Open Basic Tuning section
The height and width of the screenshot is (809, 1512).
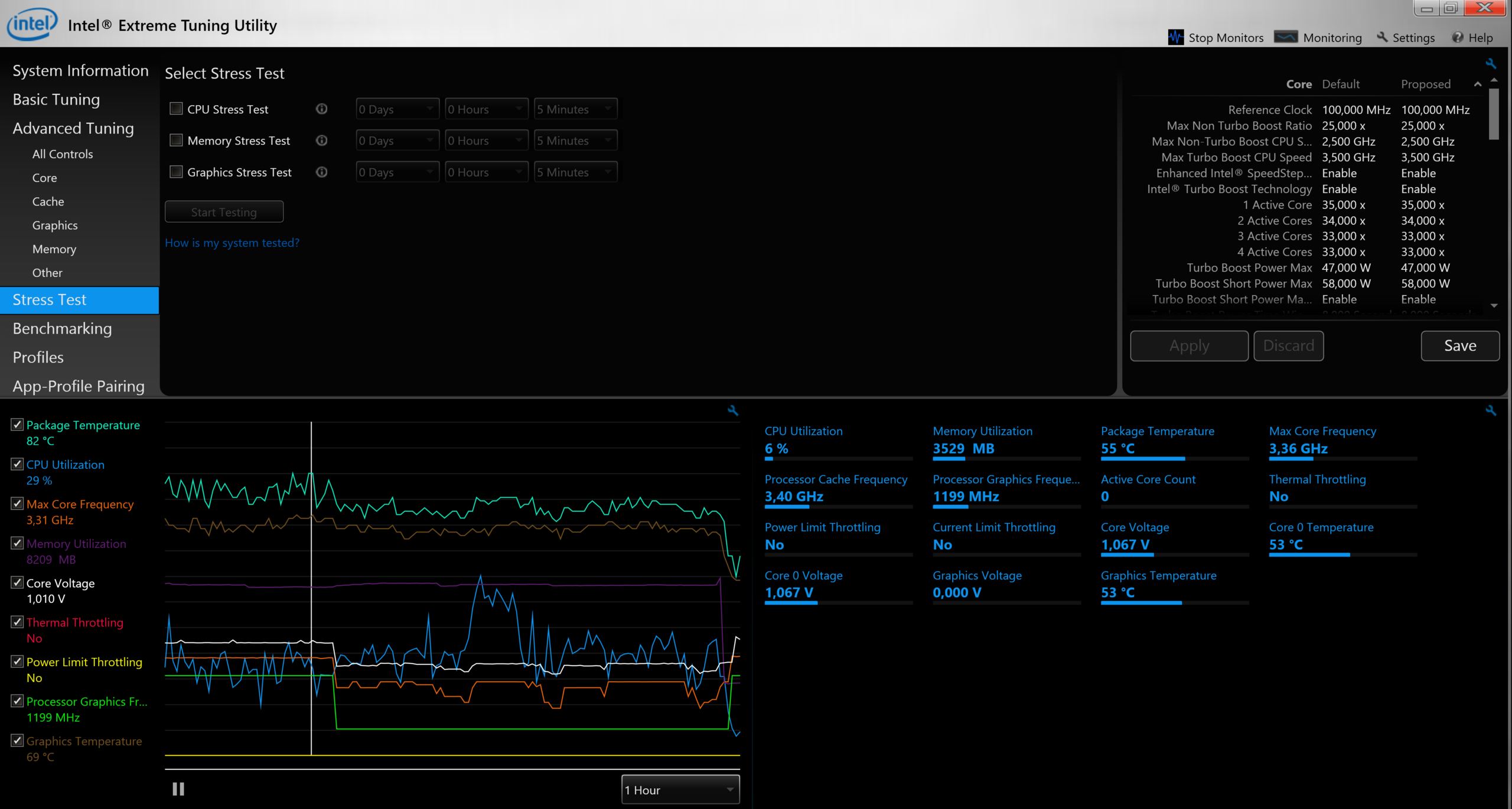[56, 99]
